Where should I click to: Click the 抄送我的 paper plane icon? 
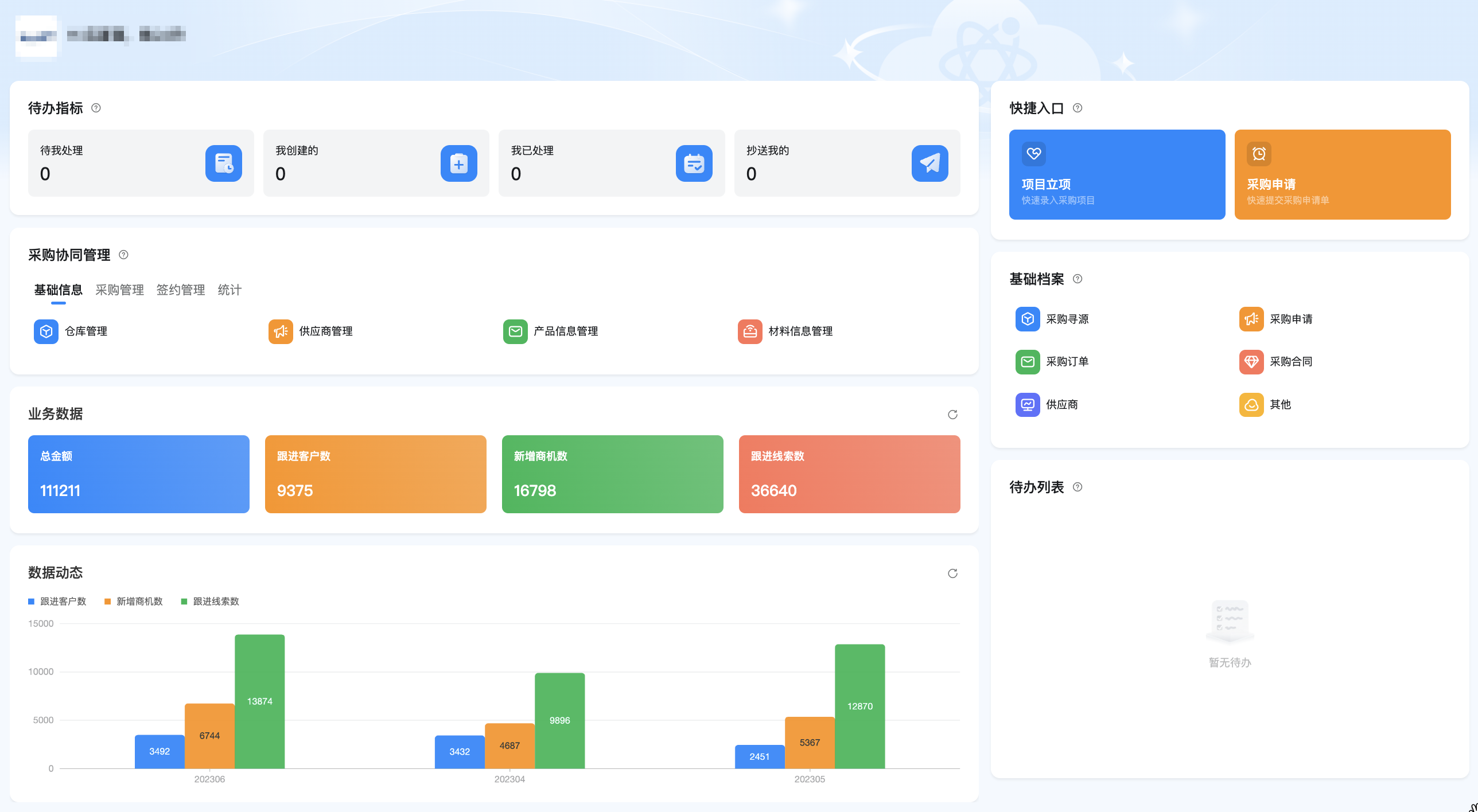(929, 163)
